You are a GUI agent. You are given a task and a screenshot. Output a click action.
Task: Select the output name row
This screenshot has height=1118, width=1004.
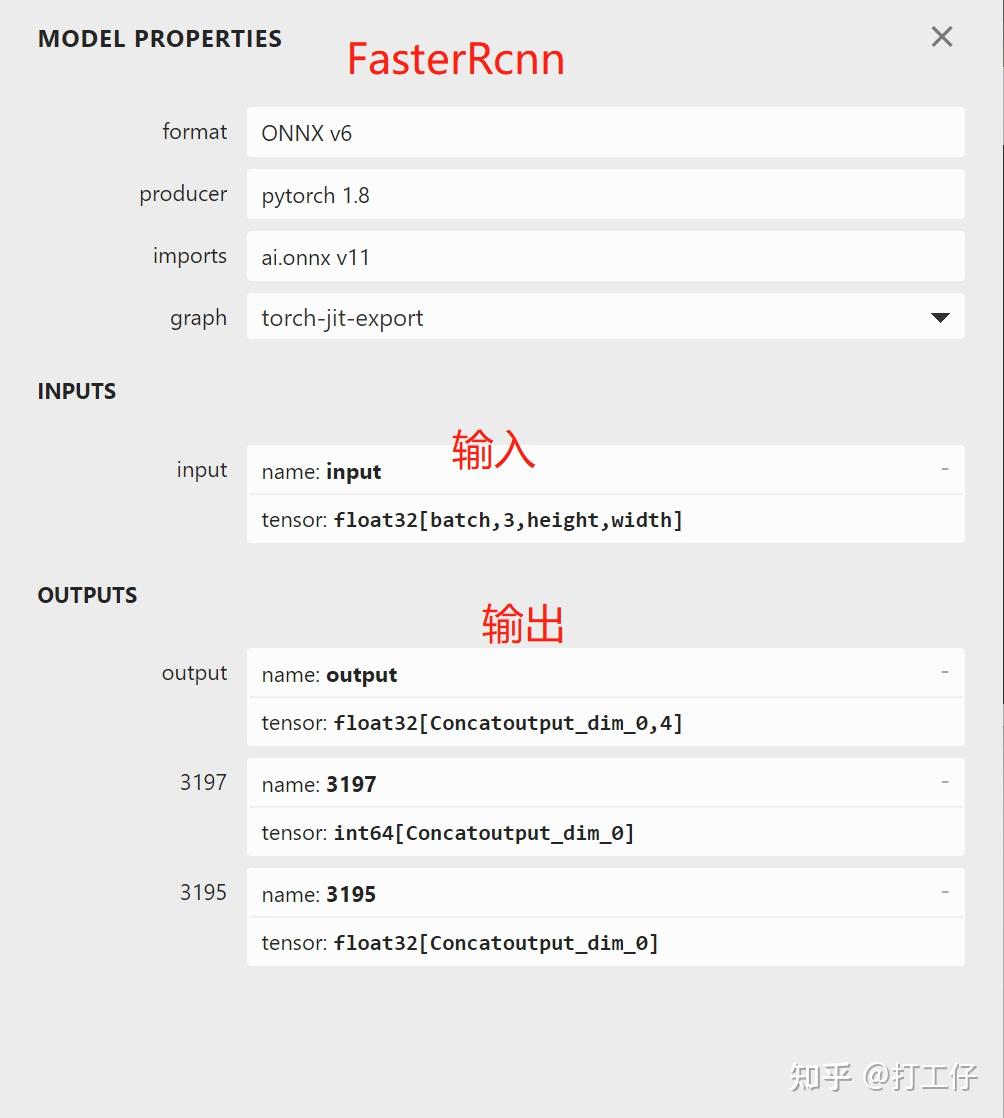pyautogui.click(x=605, y=673)
